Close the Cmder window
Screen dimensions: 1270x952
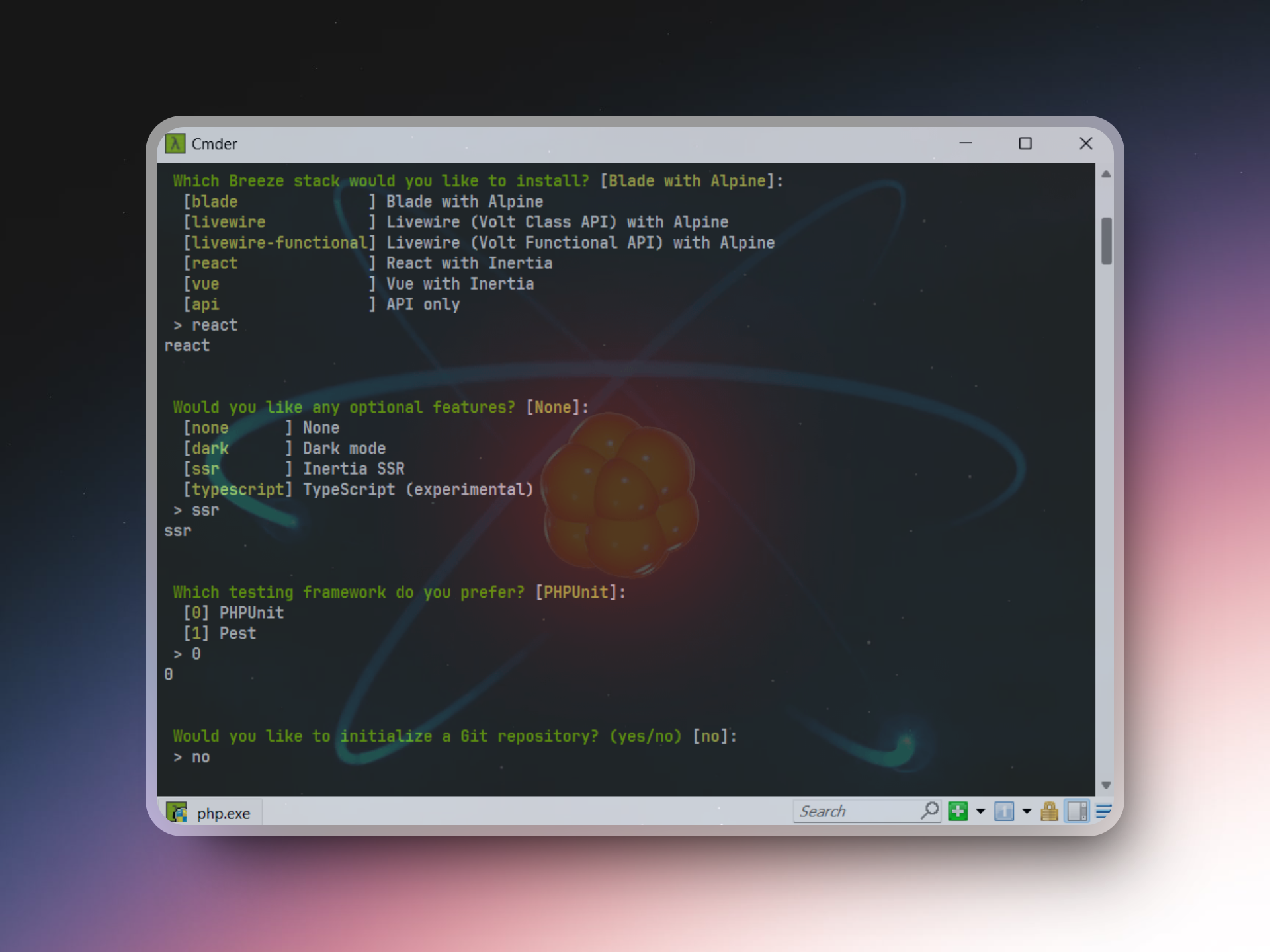tap(1085, 143)
